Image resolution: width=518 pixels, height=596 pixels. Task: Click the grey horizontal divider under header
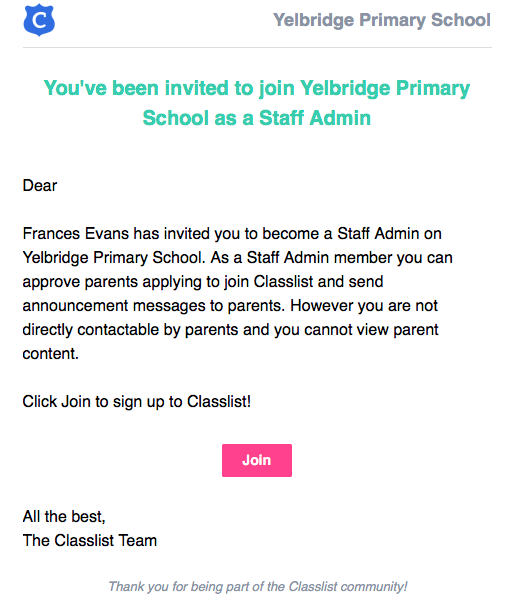(257, 48)
